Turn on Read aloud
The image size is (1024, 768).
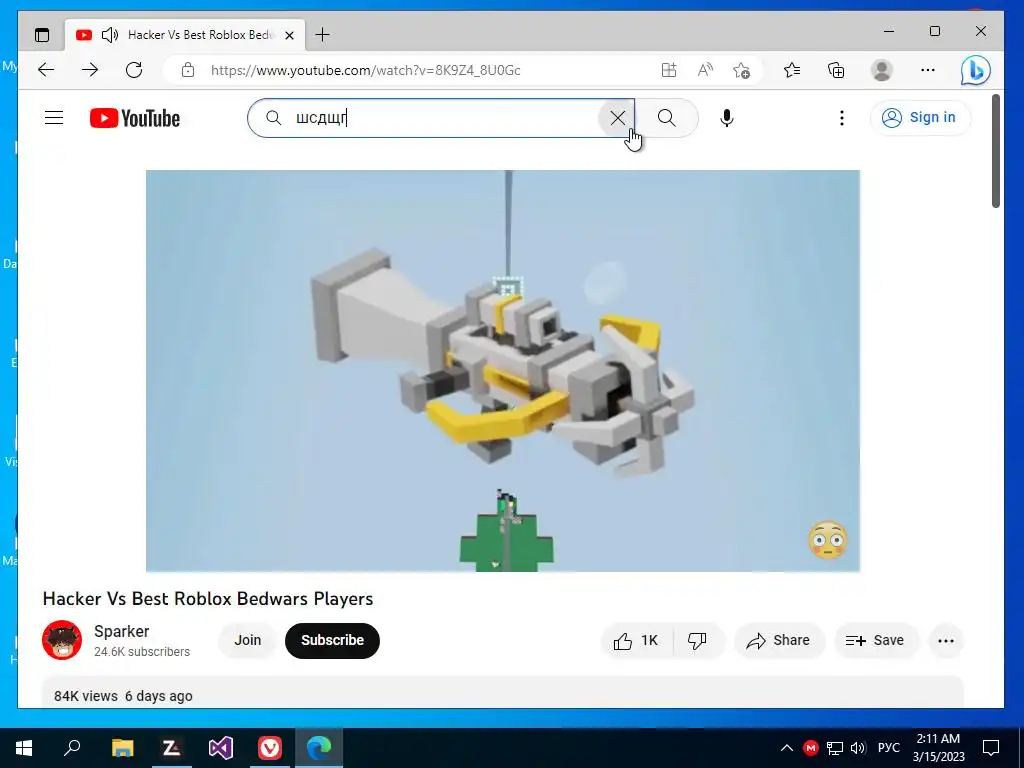pyautogui.click(x=705, y=70)
